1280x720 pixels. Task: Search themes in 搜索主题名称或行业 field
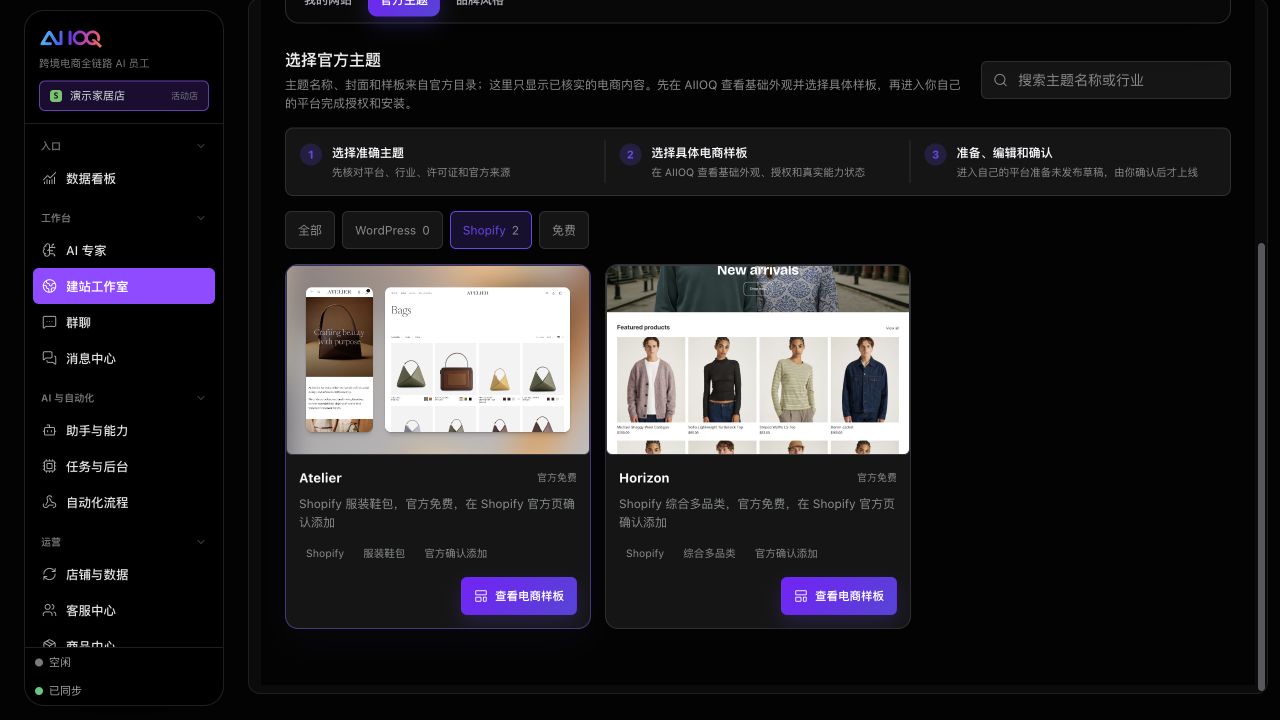[x=1106, y=80]
